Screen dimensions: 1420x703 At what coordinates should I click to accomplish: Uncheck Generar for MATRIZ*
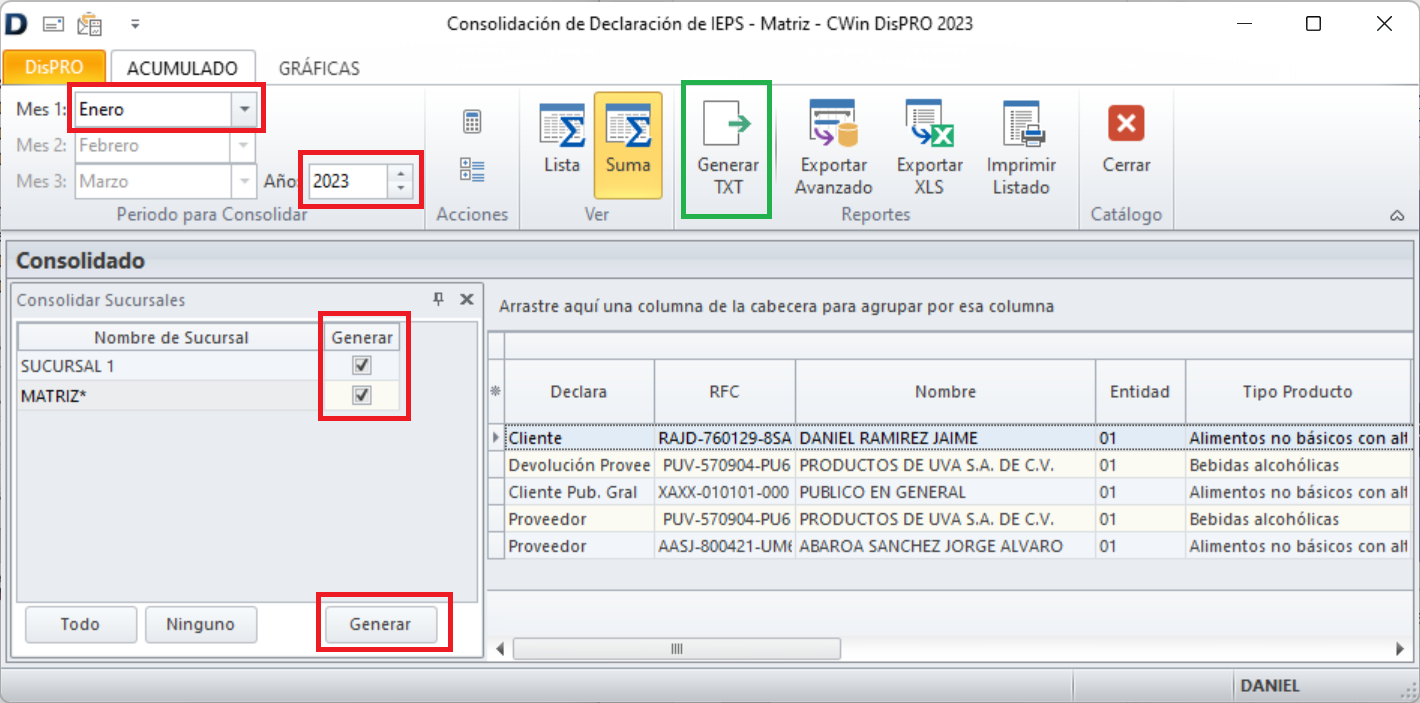coord(363,395)
